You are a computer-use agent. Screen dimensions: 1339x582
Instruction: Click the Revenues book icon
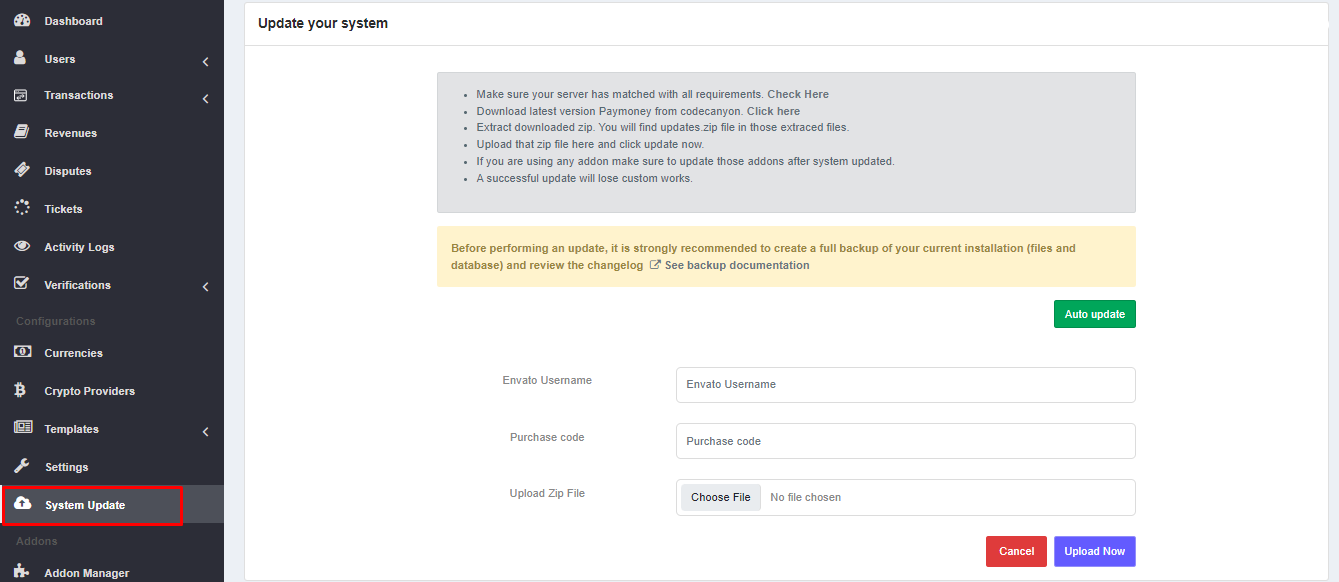[22, 132]
